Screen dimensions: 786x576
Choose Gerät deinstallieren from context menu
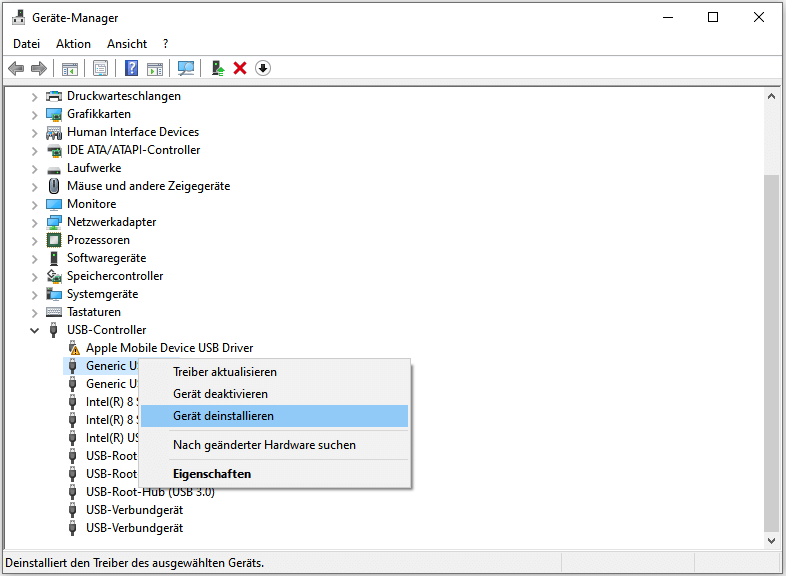click(274, 416)
